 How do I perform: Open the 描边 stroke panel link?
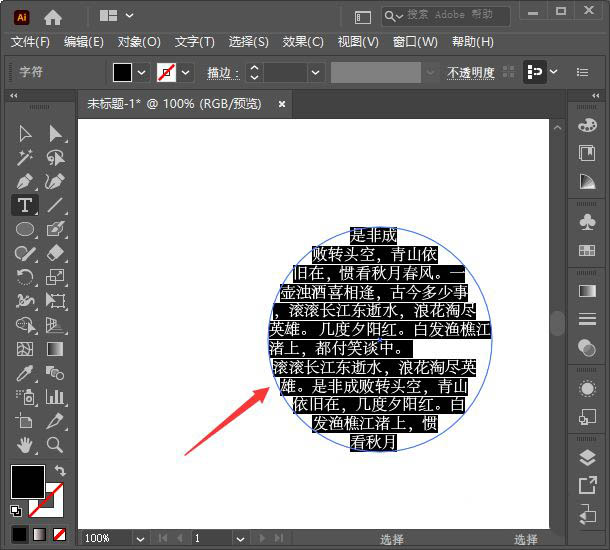(x=223, y=73)
